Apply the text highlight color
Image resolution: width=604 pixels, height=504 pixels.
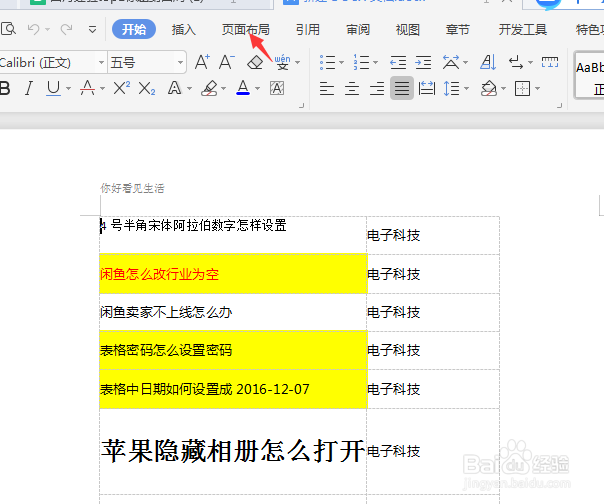coord(210,88)
